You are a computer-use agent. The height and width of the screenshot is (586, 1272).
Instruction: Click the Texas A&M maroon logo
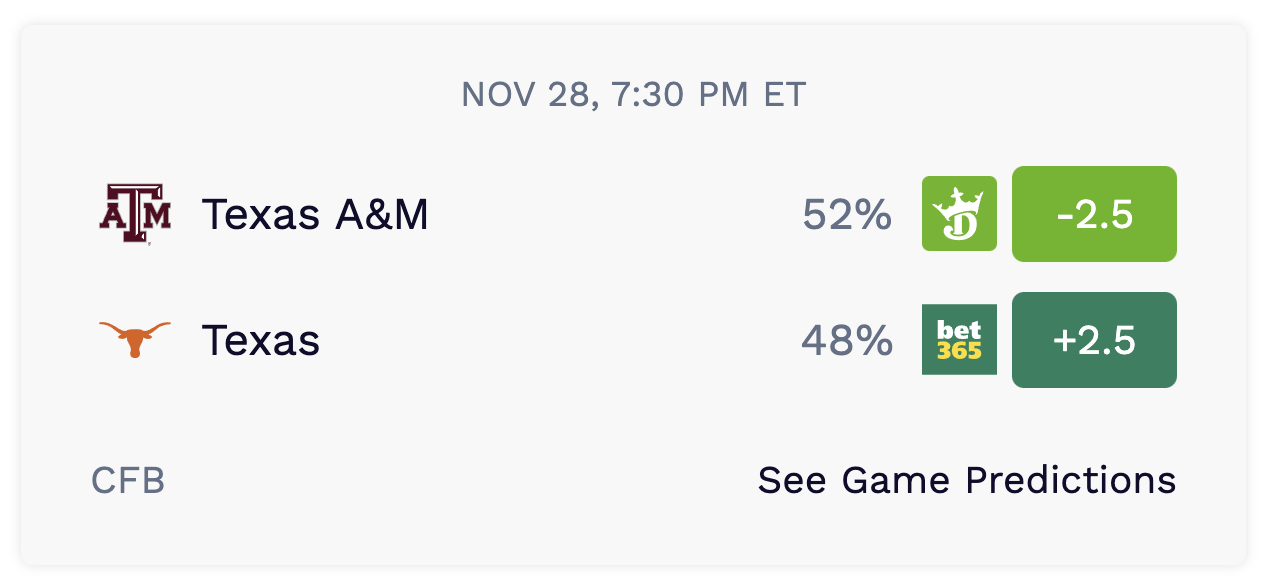135,214
